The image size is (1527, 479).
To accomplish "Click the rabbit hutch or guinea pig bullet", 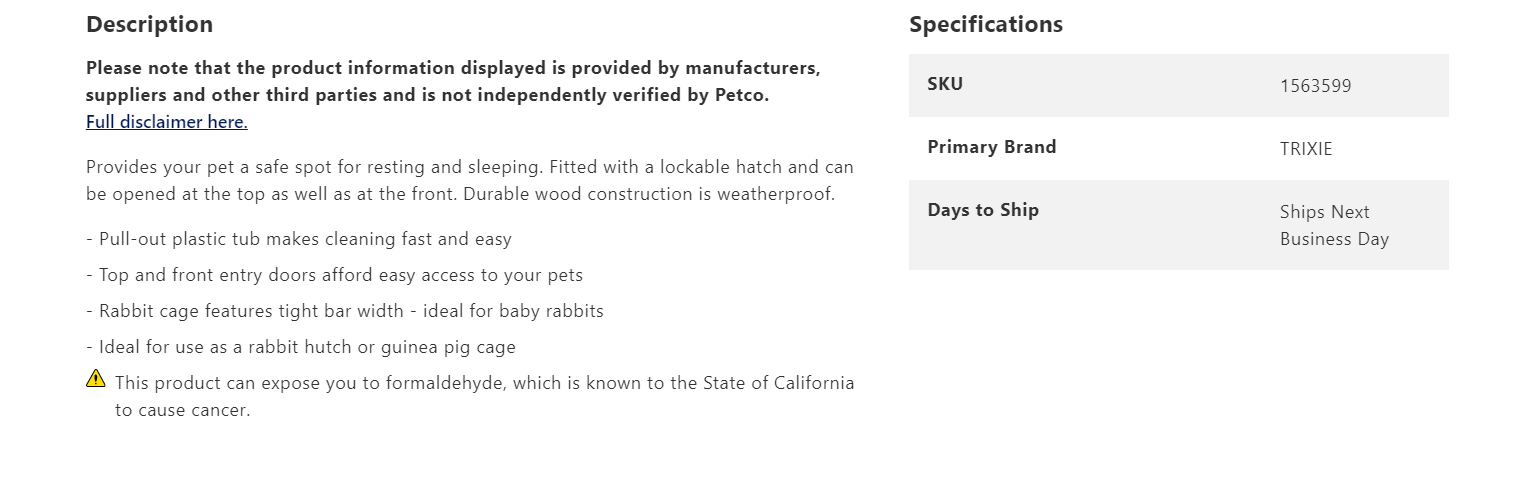I will [301, 347].
